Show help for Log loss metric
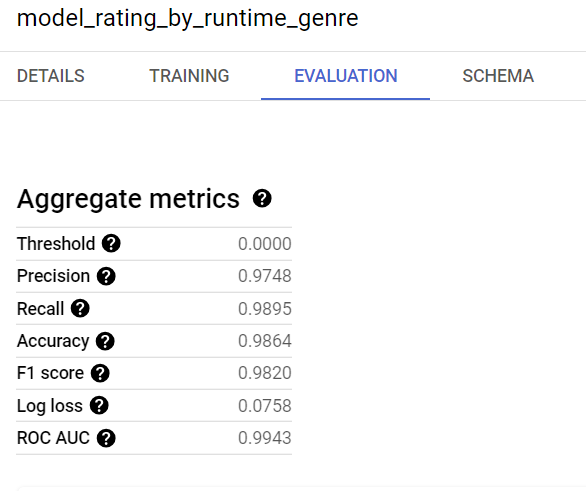 (99, 406)
